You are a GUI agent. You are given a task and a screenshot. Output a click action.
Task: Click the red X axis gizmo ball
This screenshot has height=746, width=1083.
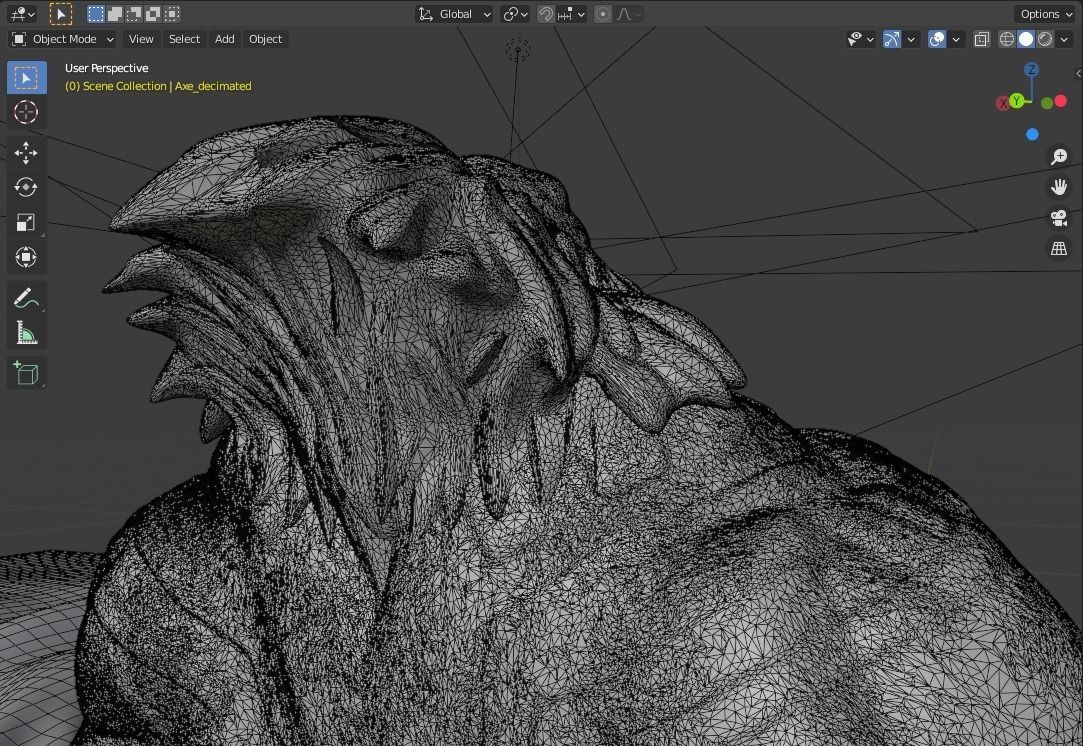click(1003, 104)
